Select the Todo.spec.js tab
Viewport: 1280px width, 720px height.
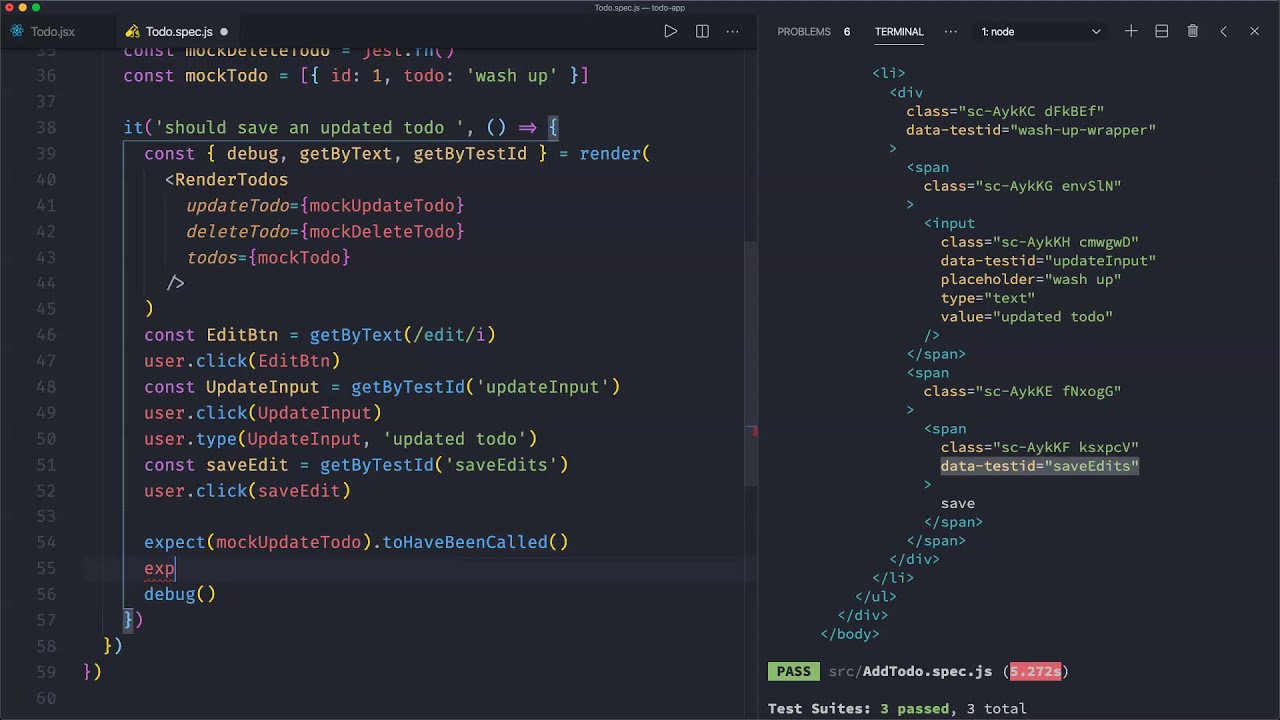coord(179,31)
